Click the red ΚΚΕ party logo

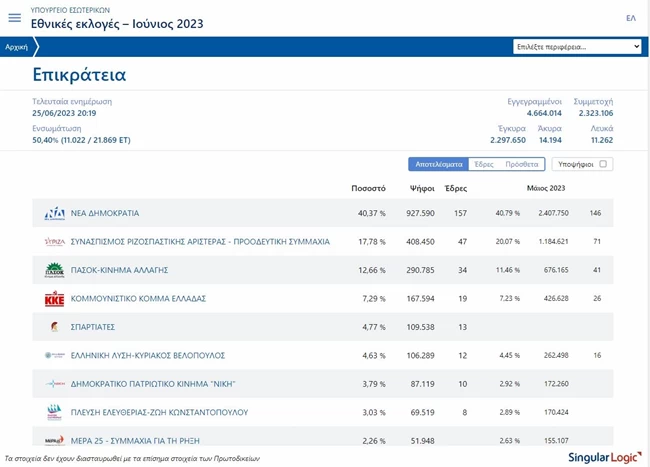tap(54, 299)
